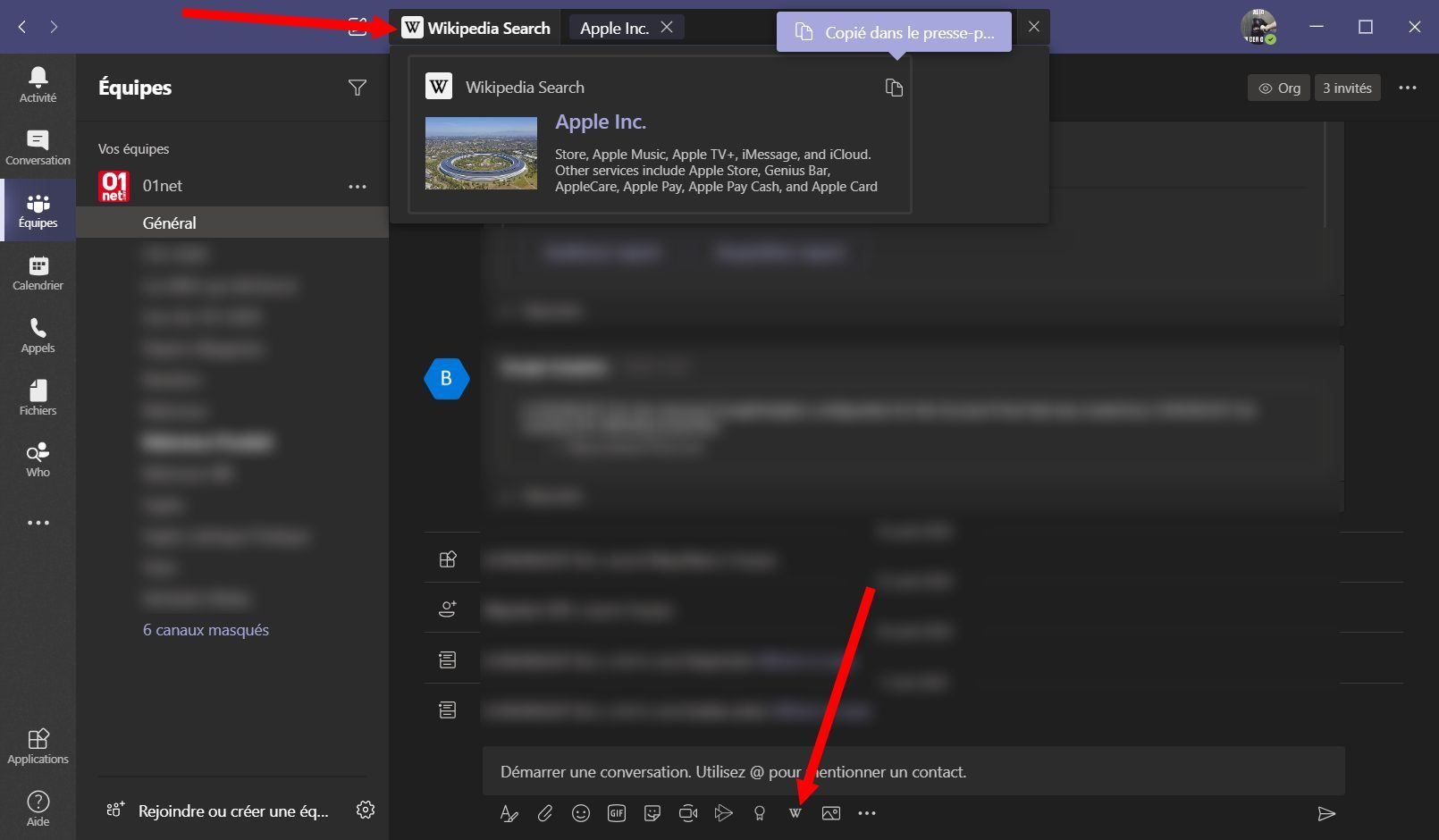1439x840 pixels.
Task: Click the Wikipedia Search app title
Action: (x=475, y=28)
